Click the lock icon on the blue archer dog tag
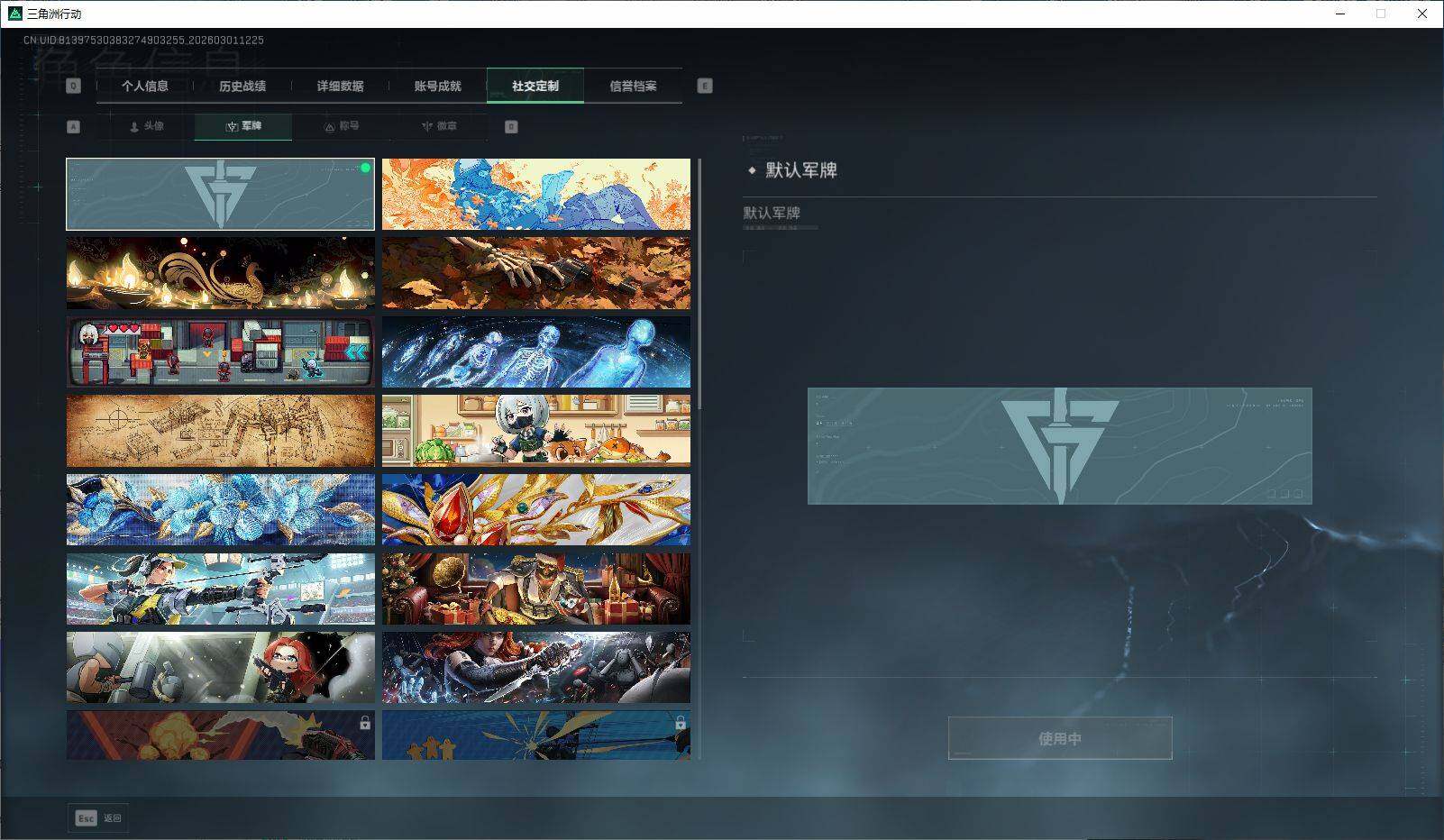This screenshot has width=1444, height=840. [681, 723]
